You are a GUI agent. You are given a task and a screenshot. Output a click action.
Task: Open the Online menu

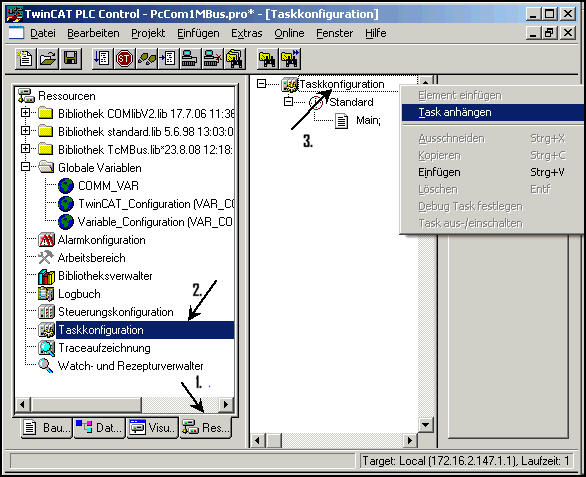[289, 33]
